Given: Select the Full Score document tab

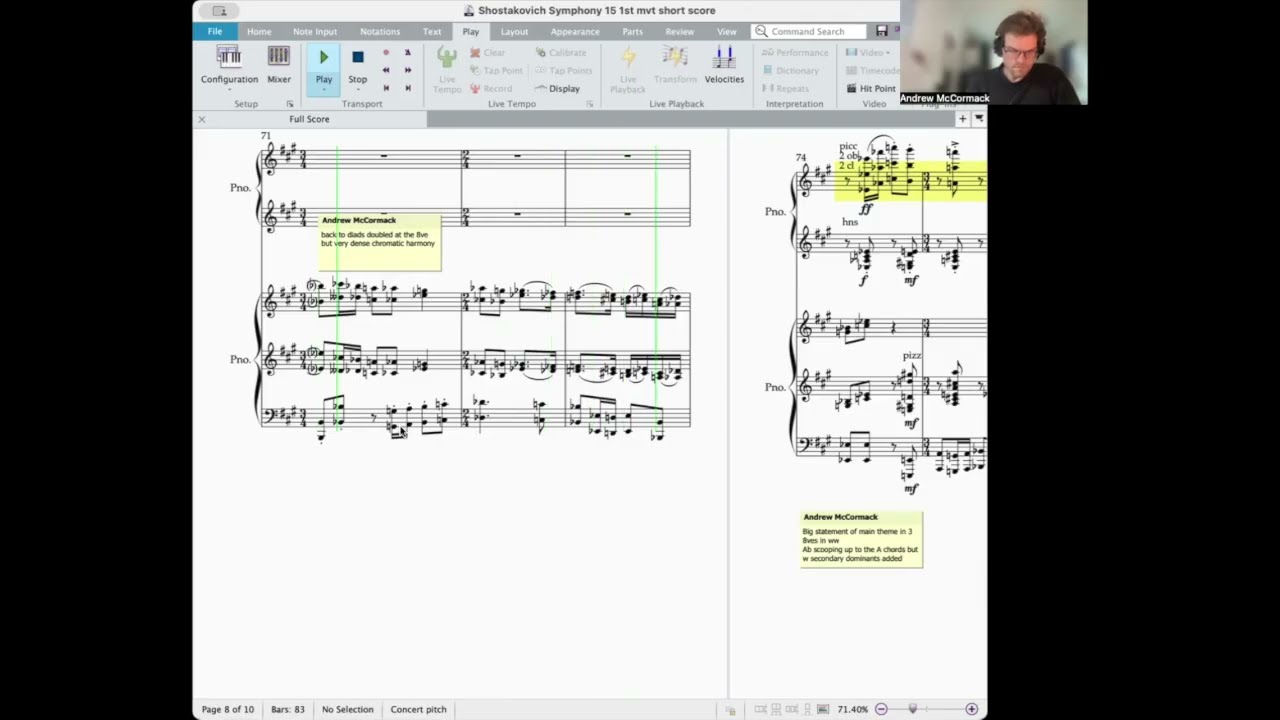Looking at the screenshot, I should pos(309,119).
